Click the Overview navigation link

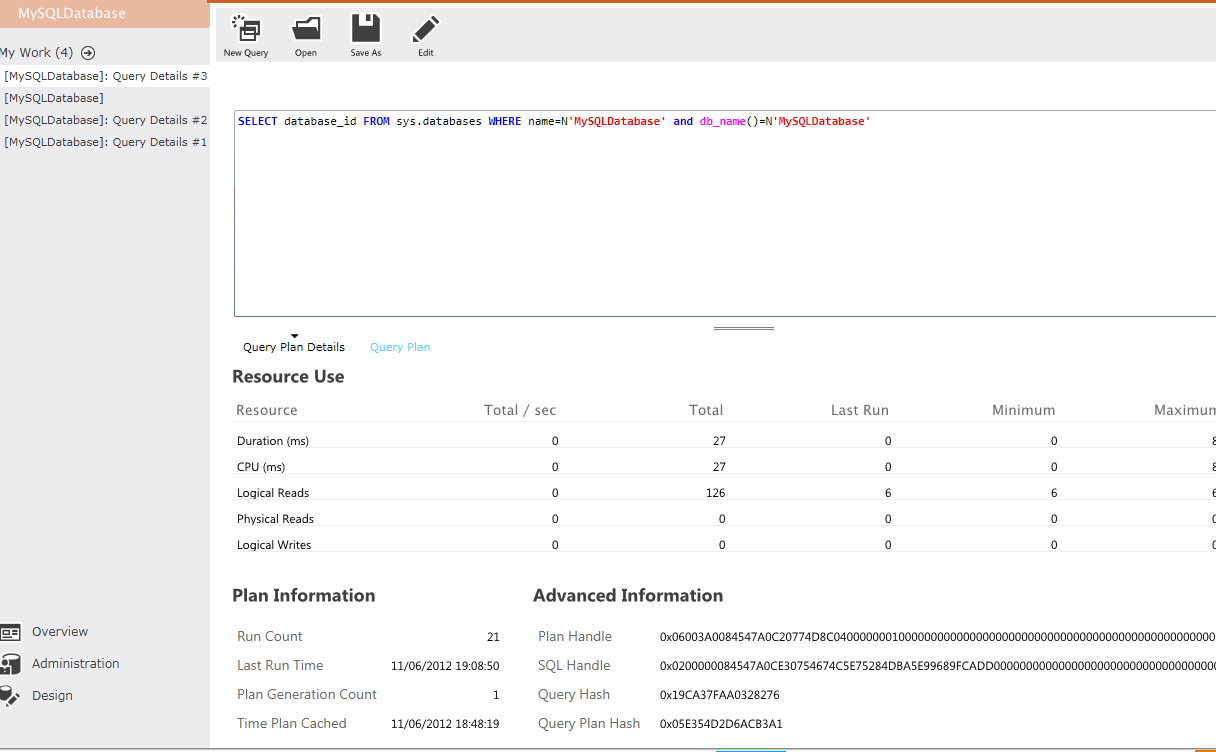pos(60,632)
